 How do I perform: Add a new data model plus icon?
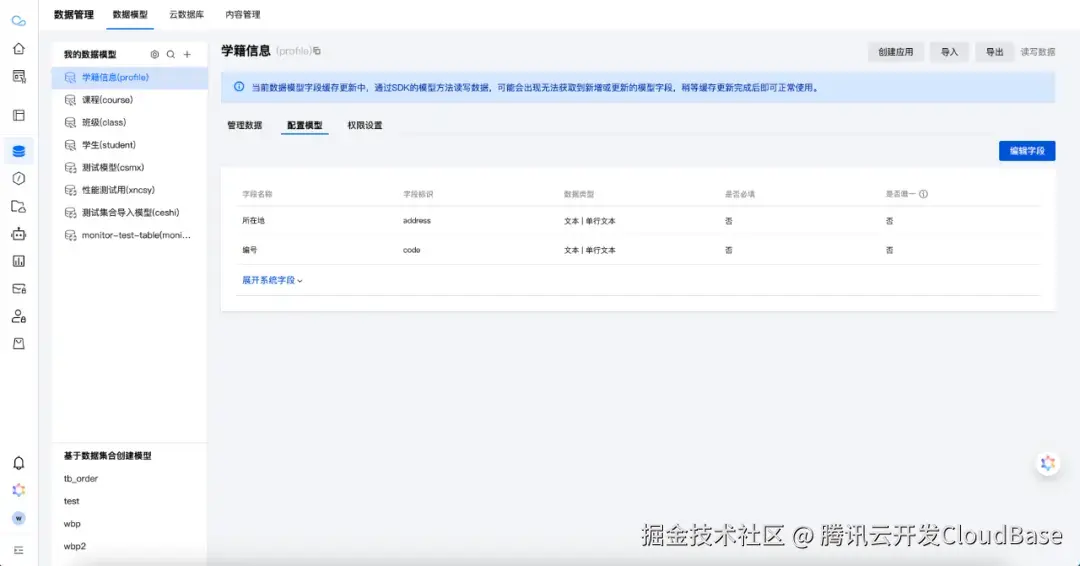point(187,54)
